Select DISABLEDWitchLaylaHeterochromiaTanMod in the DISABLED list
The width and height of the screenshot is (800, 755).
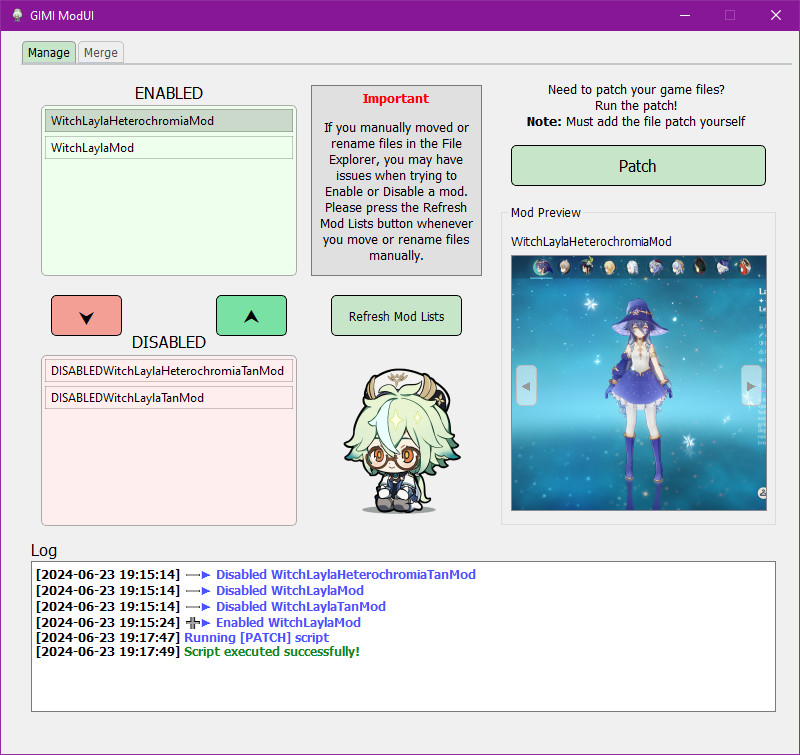168,370
